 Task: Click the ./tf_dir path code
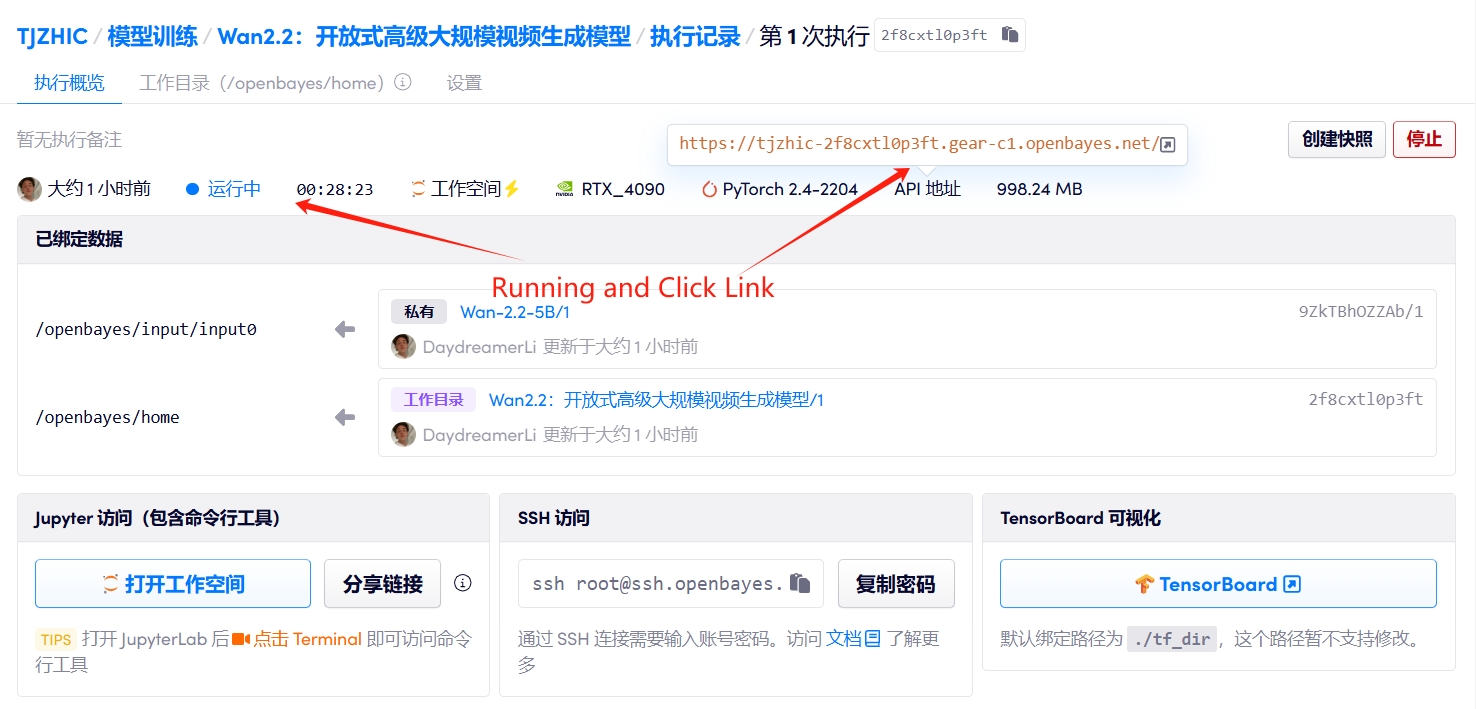(x=1172, y=639)
